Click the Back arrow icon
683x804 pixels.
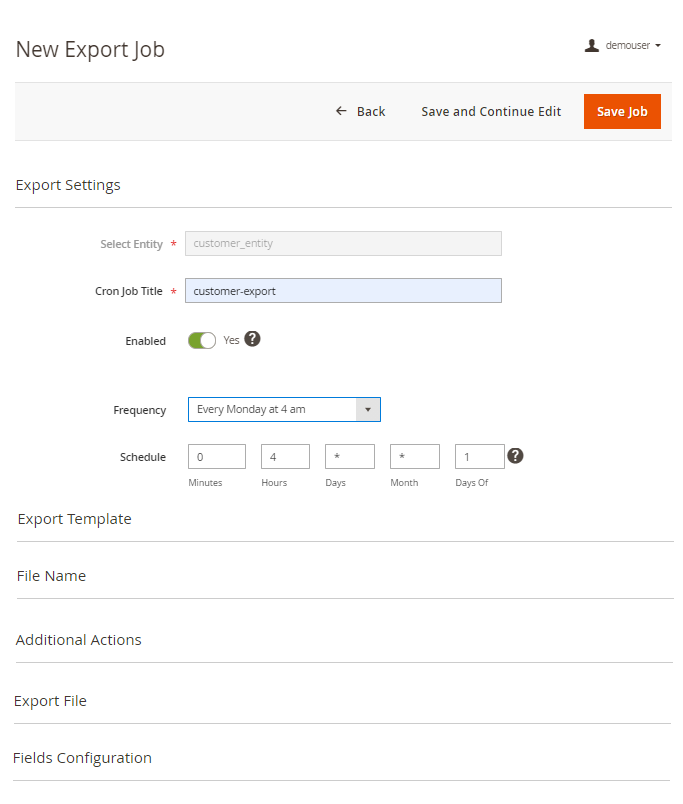coord(341,111)
